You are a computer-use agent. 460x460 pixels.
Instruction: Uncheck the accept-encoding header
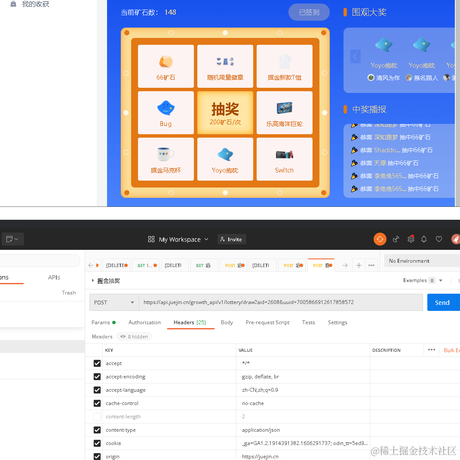point(97,377)
